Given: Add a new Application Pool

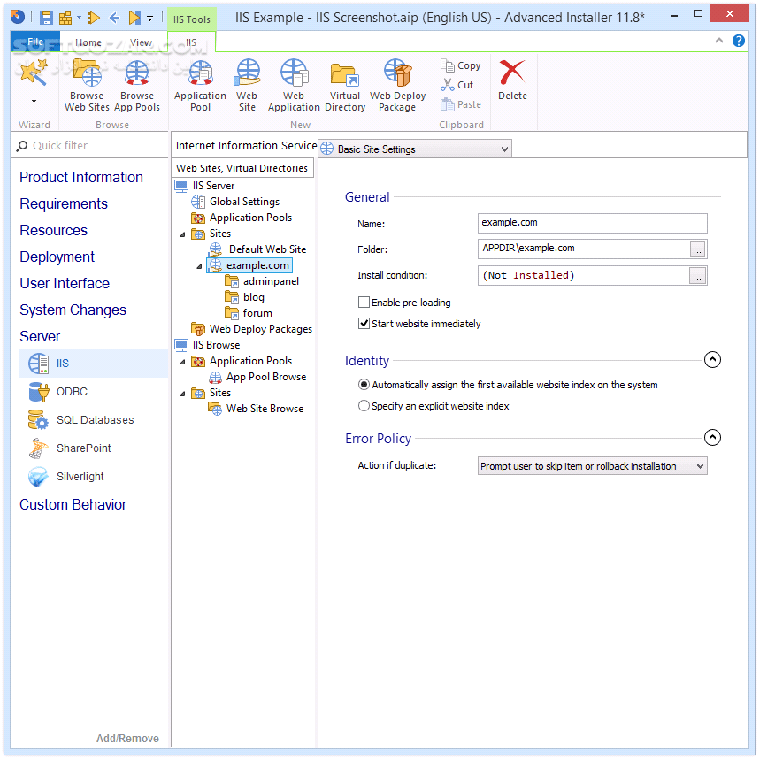Looking at the screenshot, I should click(200, 85).
